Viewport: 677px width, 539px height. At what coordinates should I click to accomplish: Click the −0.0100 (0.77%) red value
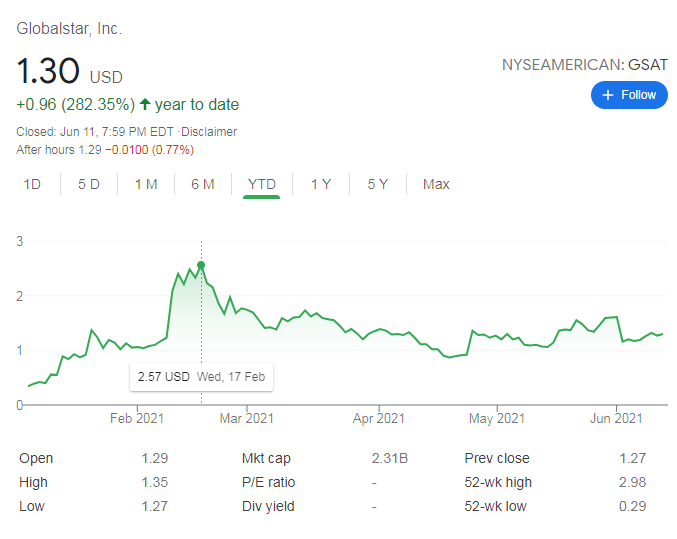pyautogui.click(x=149, y=150)
